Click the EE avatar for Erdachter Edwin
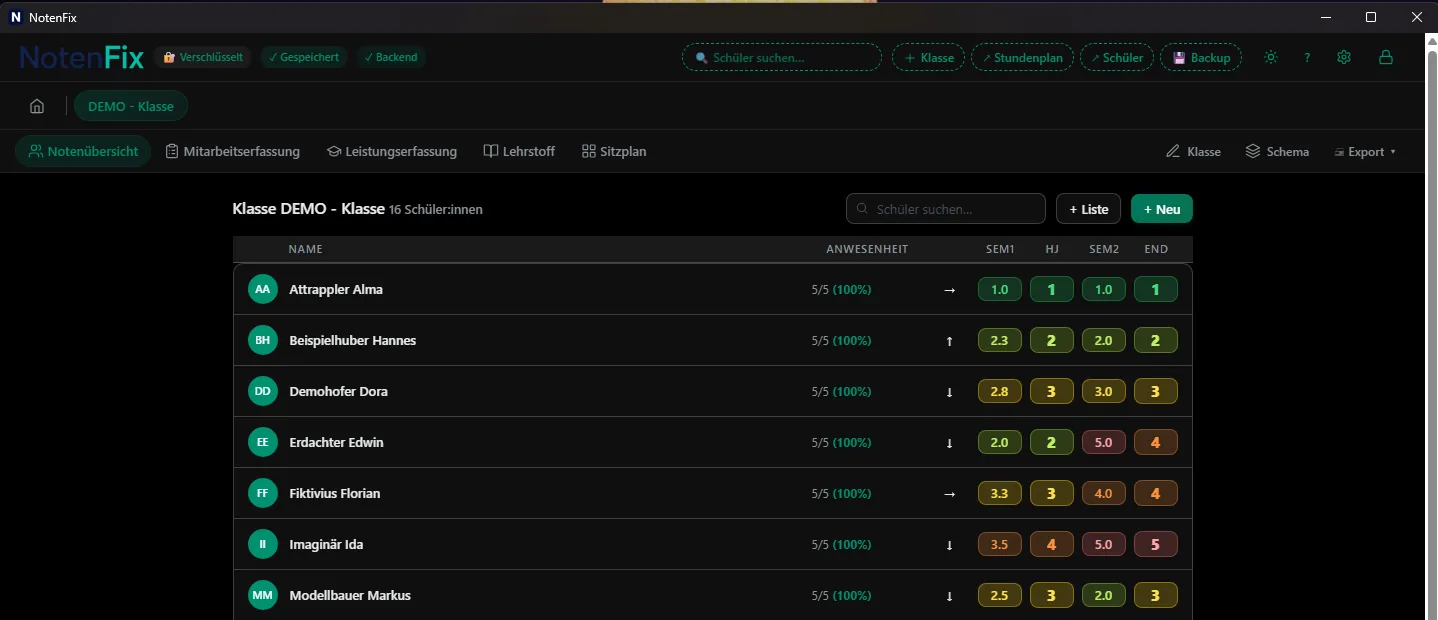 click(x=263, y=442)
